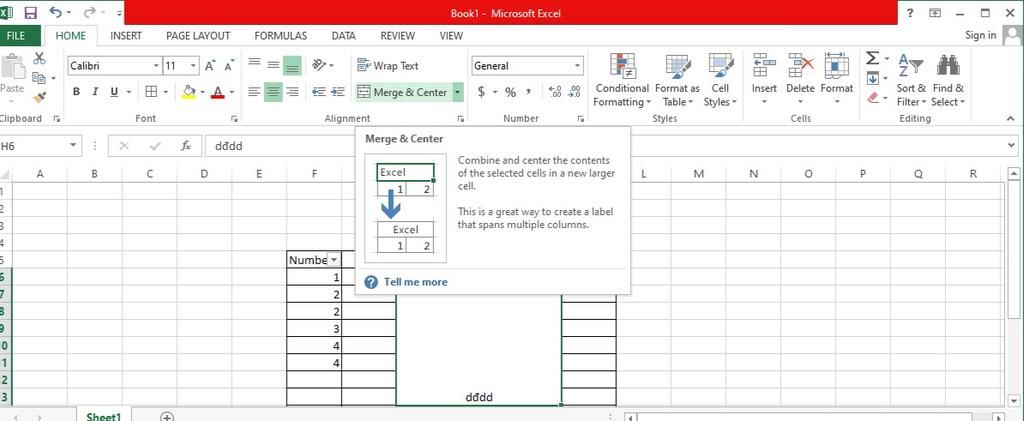The width and height of the screenshot is (1024, 421).
Task: Click the Orientation text angle icon
Action: pos(319,65)
